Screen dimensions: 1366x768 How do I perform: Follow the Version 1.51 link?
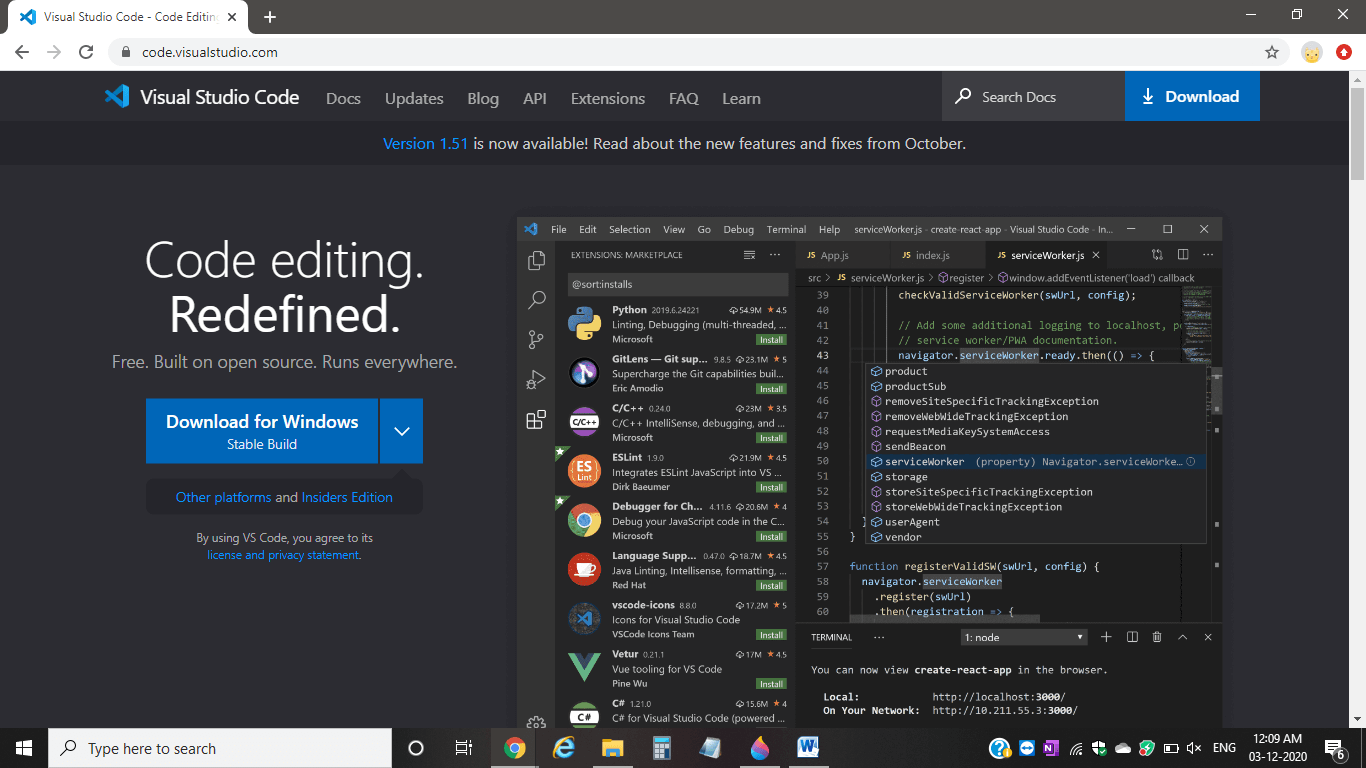[x=426, y=143]
